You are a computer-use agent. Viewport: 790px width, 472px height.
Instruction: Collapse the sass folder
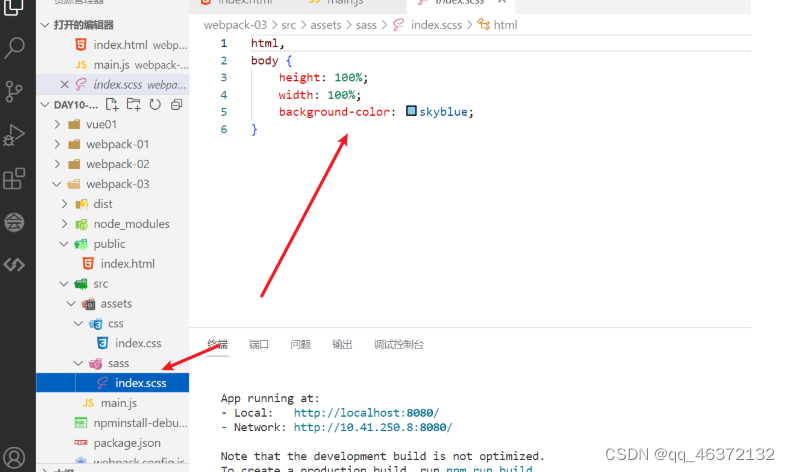click(x=79, y=363)
